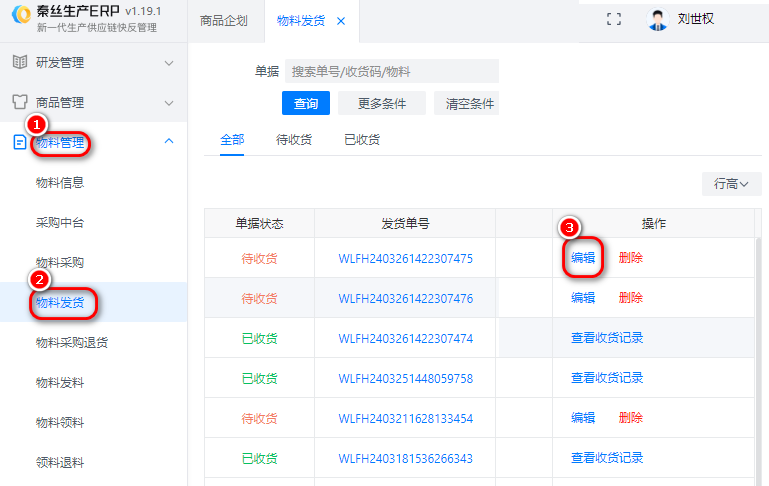769x486 pixels.
Task: Close the 物料发货 tab
Action: (x=341, y=21)
